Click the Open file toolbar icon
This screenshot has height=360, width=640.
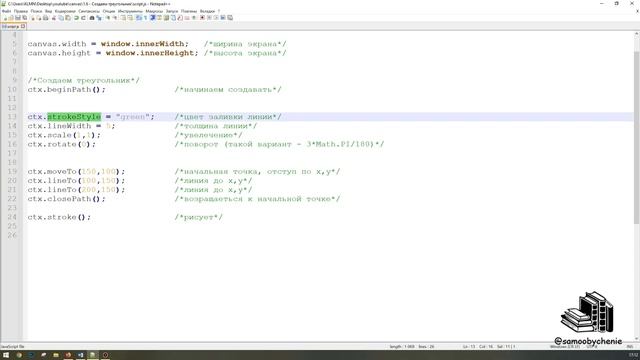pos(11,18)
